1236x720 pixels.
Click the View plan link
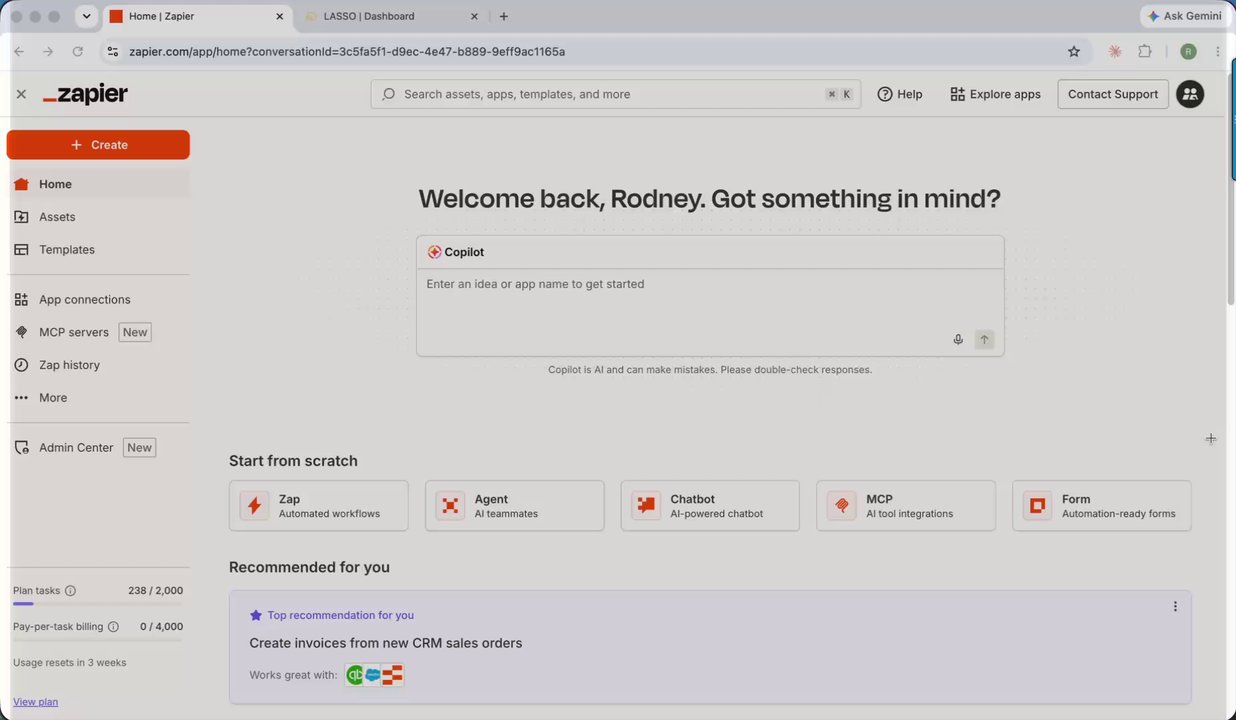[35, 702]
